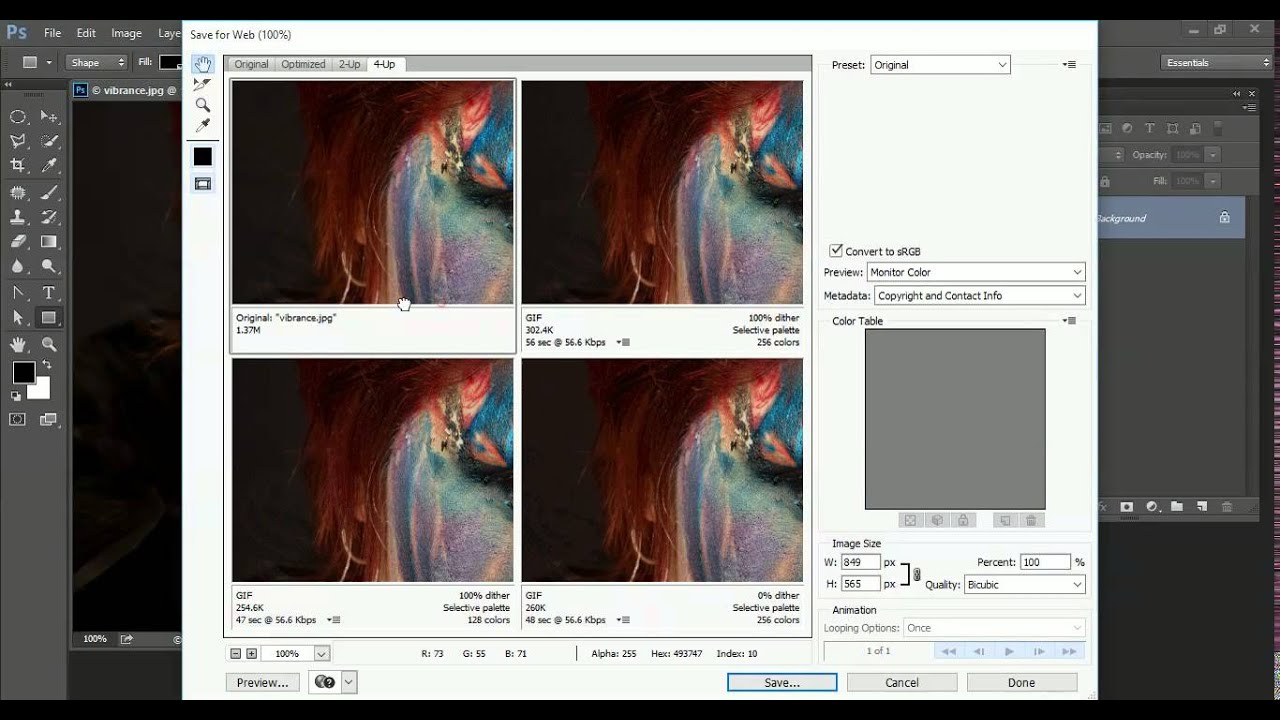Open the Edit menu
The width and height of the screenshot is (1280, 720).
click(x=86, y=33)
